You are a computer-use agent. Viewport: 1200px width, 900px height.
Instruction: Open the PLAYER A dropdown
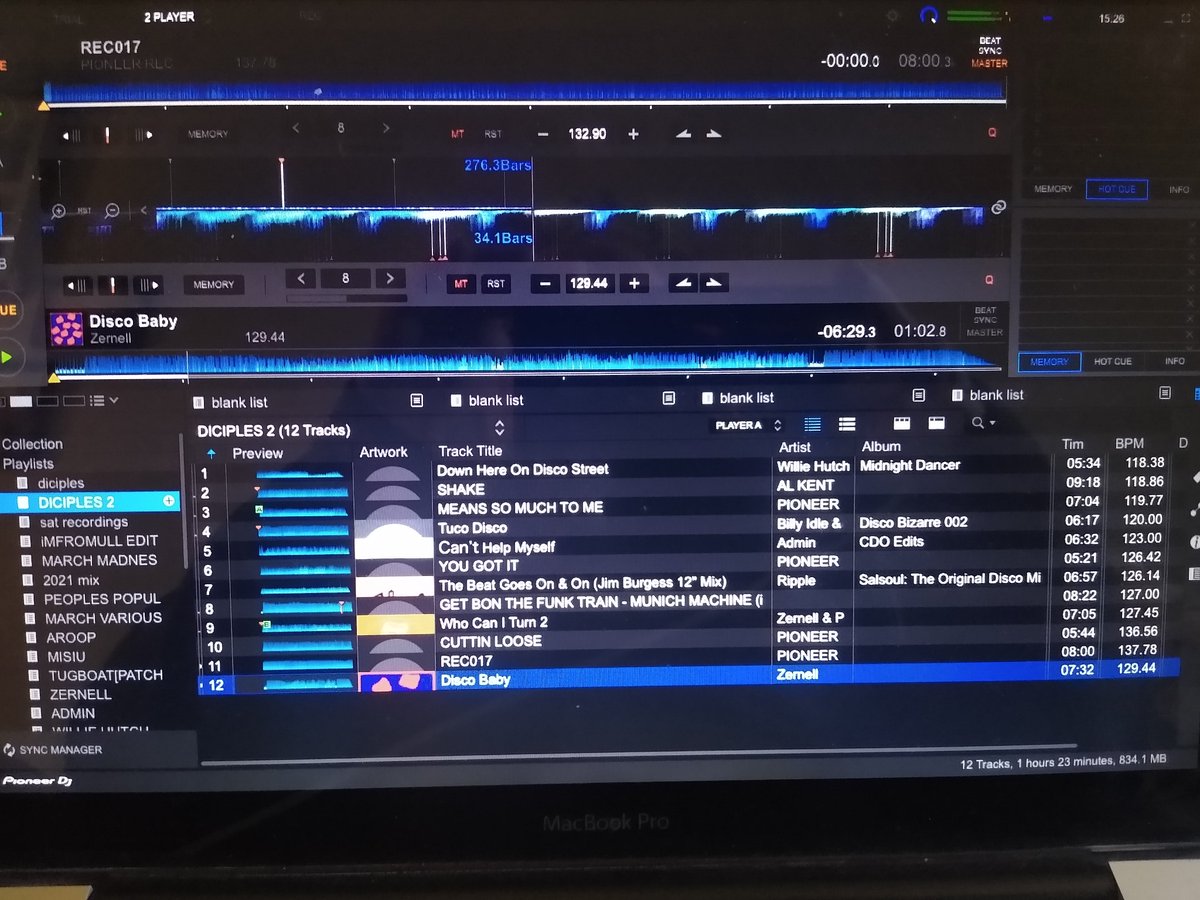(748, 426)
